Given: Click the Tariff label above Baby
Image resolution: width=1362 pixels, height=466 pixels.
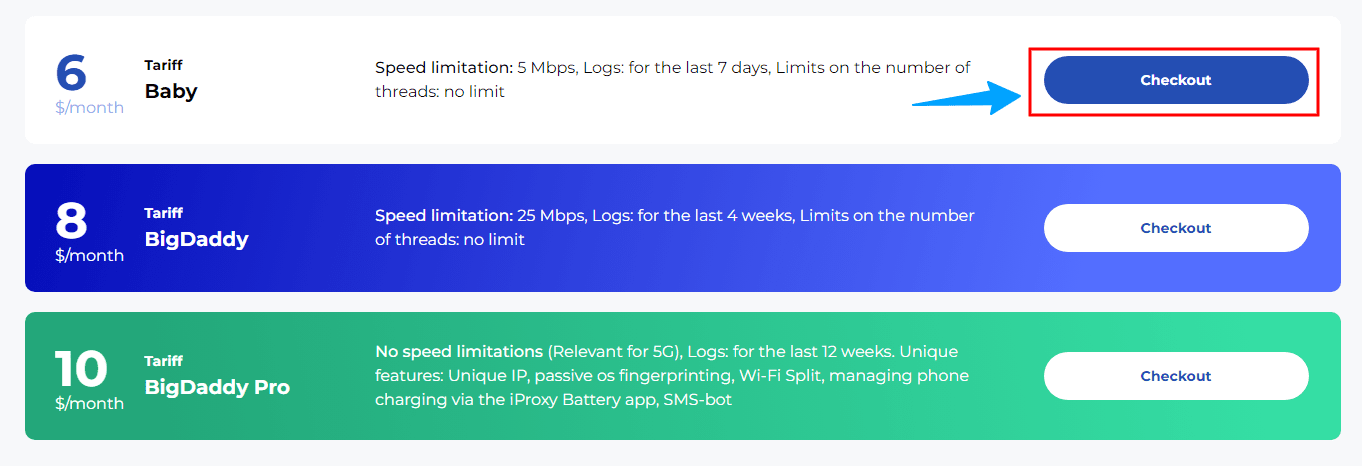Looking at the screenshot, I should [163, 65].
